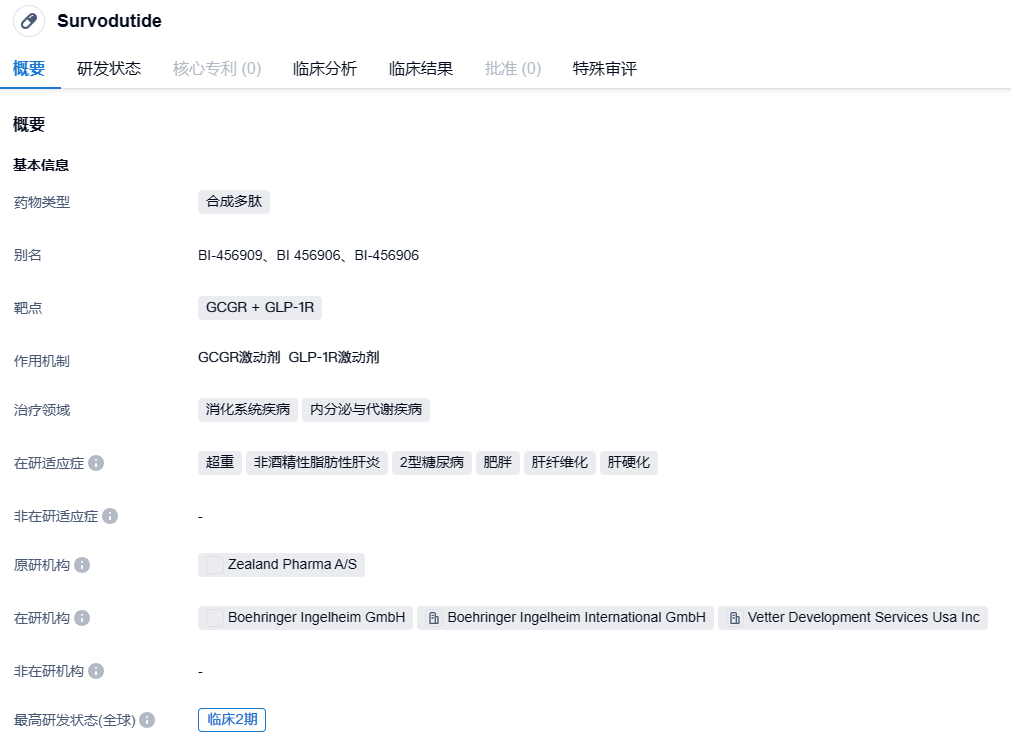This screenshot has height=739, width=1011.
Task: Click building icon of Vetter Development Services
Action: point(734,618)
